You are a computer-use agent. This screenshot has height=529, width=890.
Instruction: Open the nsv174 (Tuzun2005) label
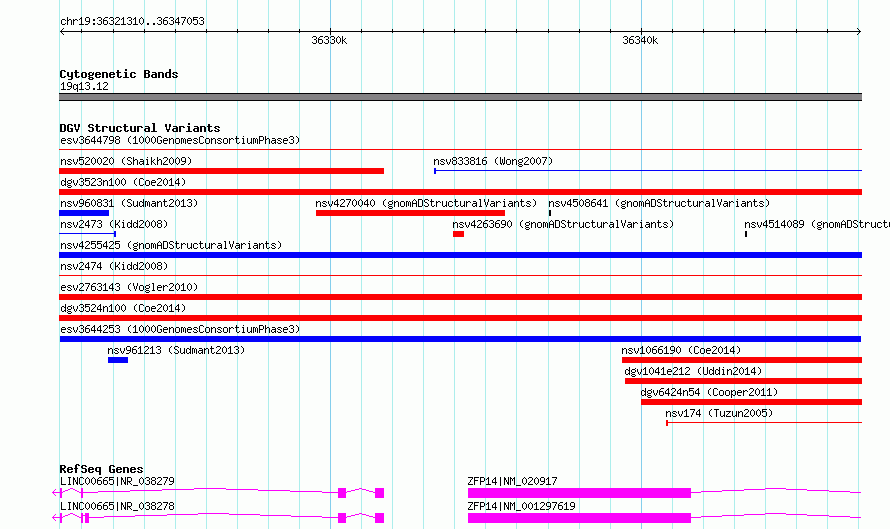click(719, 413)
